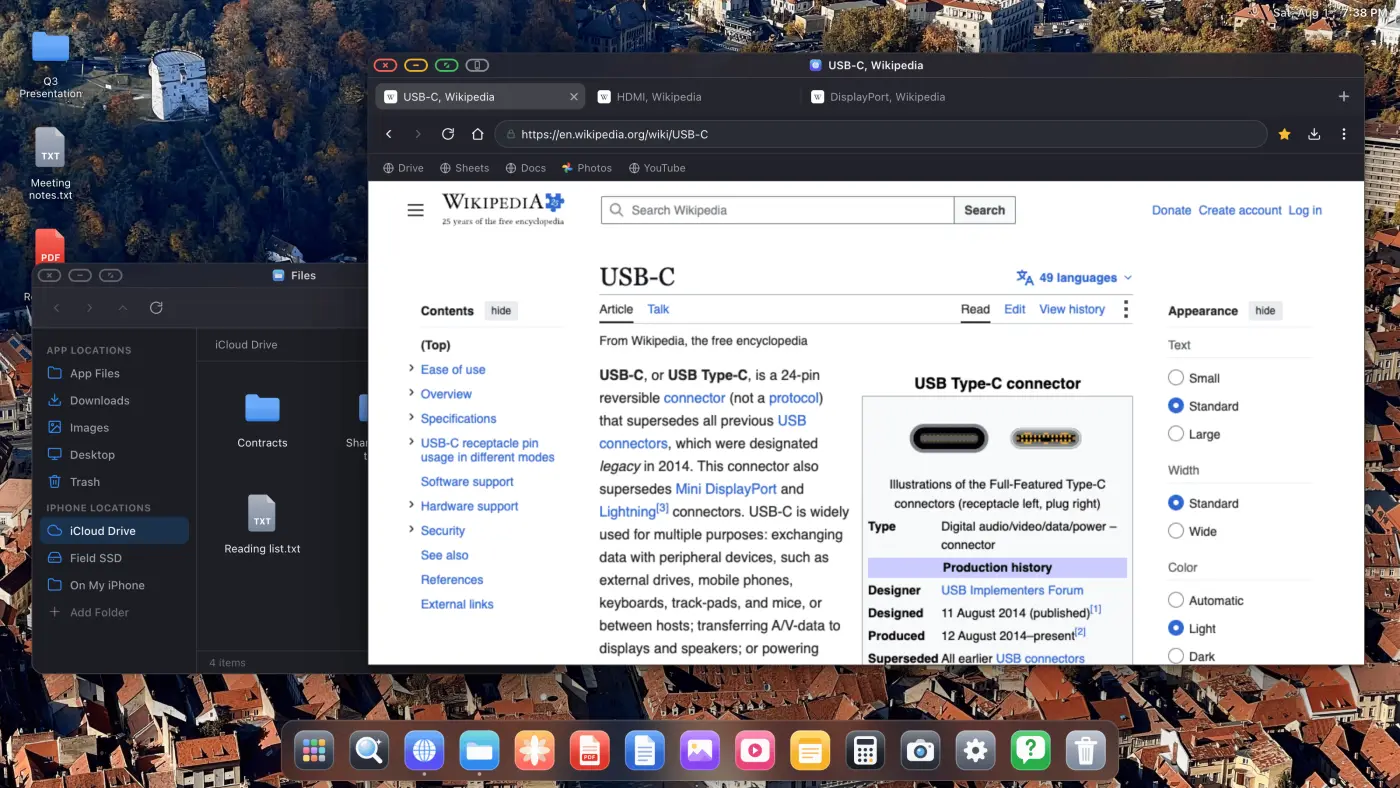Toggle the browser sidebar panel button
This screenshot has height=788, width=1400.
[478, 65]
